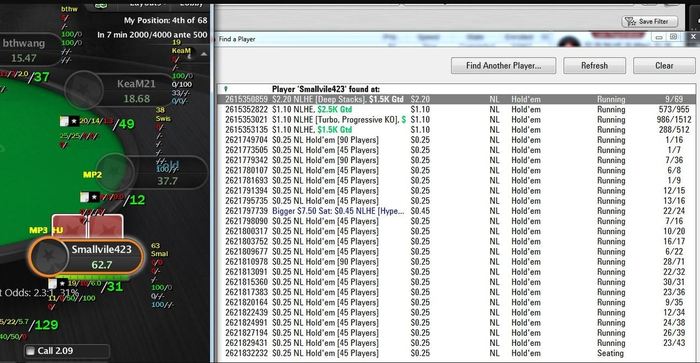Select tournament 2621798090 row

point(456,221)
